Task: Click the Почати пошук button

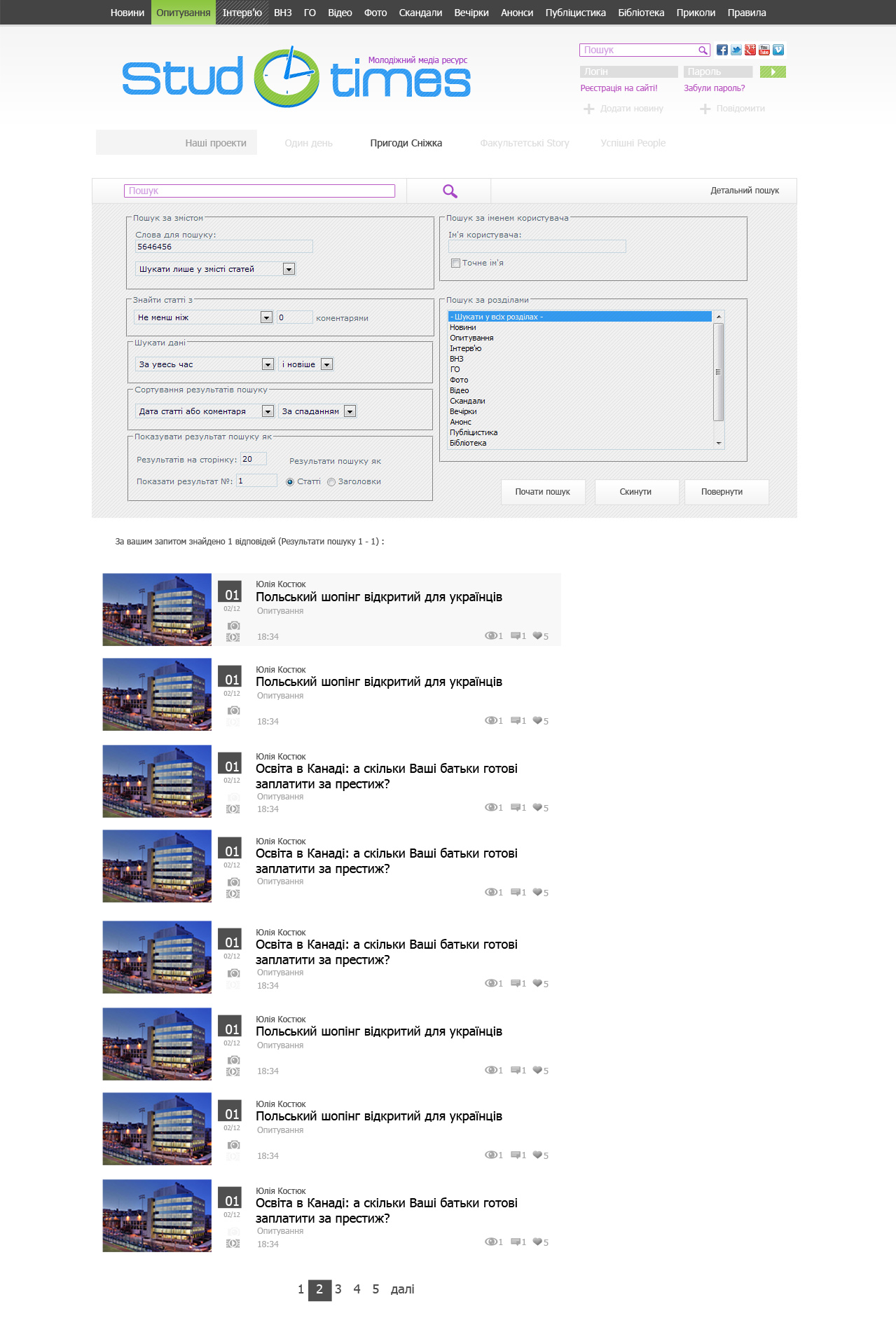Action: coord(543,492)
